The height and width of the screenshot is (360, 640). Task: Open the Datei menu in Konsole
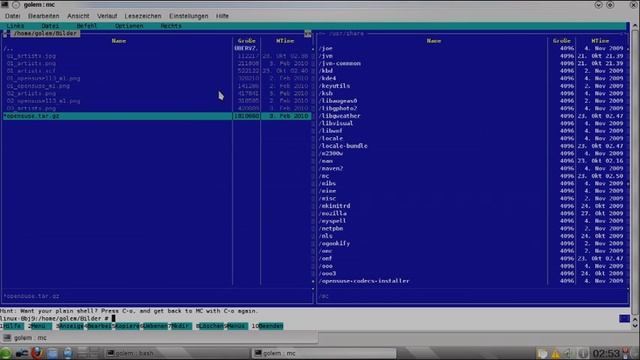coord(13,16)
